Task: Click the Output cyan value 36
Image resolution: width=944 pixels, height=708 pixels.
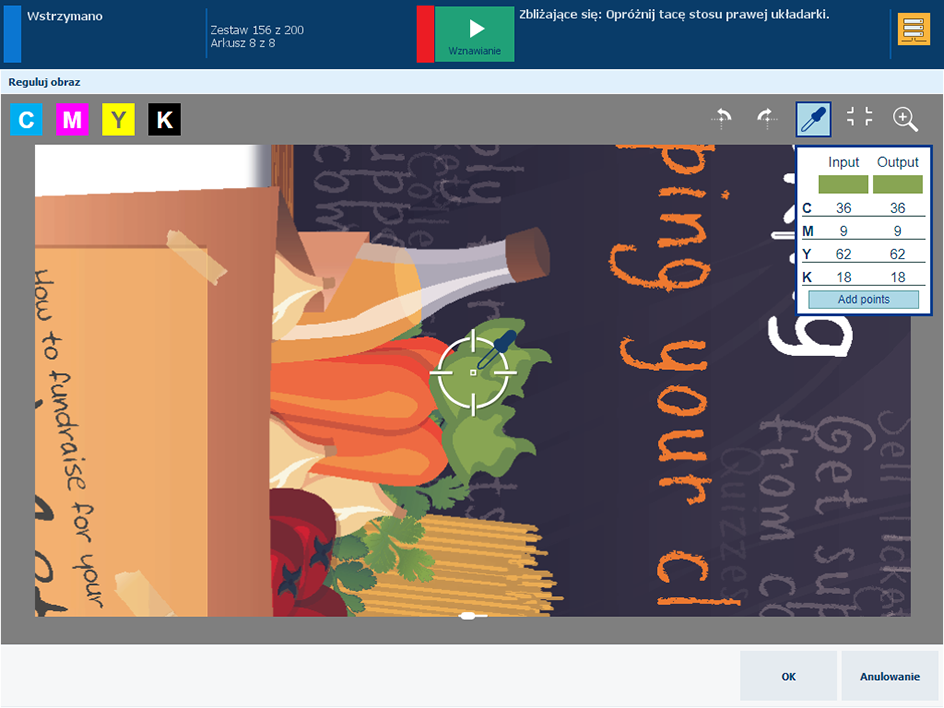Action: (x=897, y=208)
